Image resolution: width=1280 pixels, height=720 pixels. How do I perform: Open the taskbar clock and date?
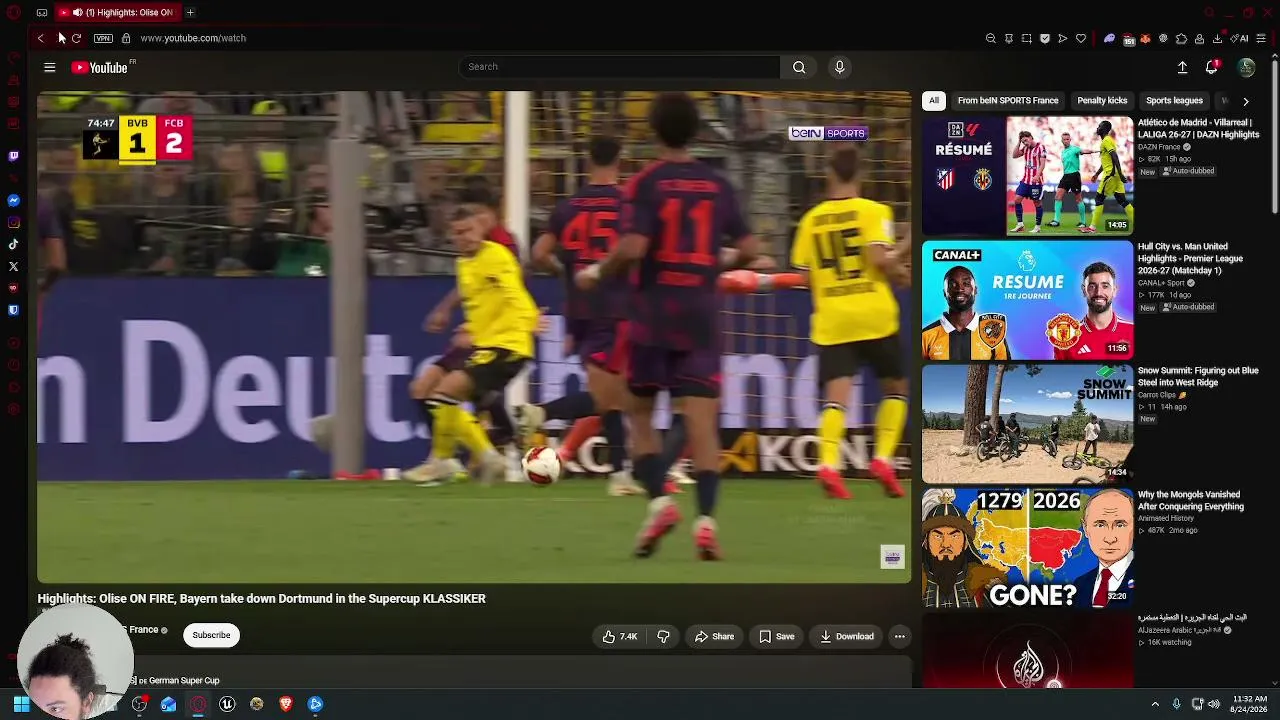1250,704
